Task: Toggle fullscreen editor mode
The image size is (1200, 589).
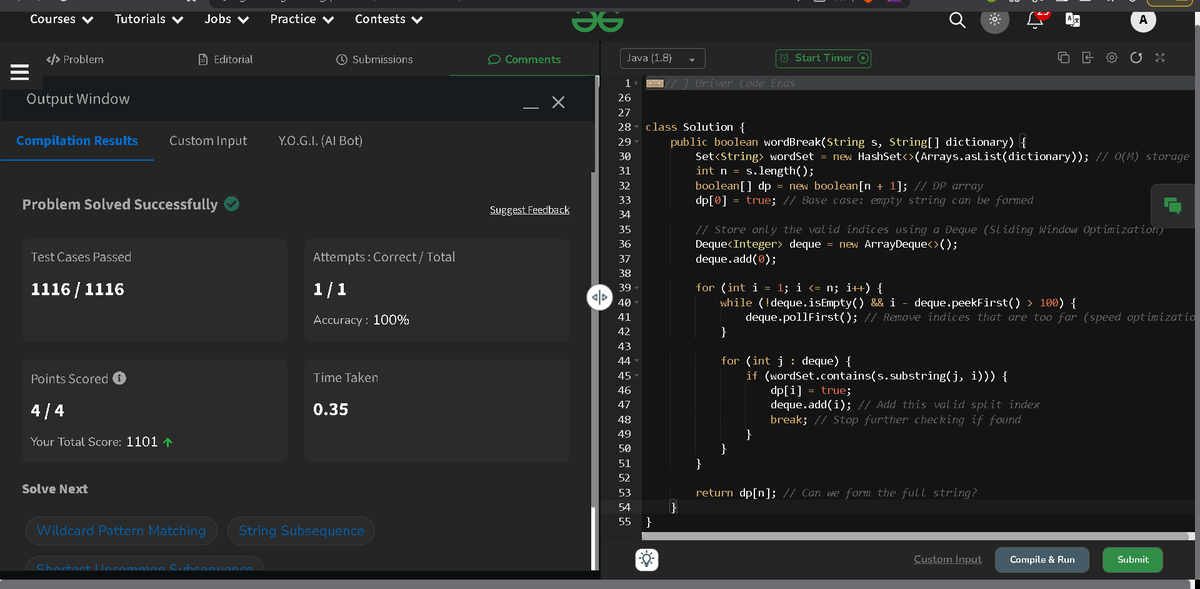Action: [x=1160, y=58]
